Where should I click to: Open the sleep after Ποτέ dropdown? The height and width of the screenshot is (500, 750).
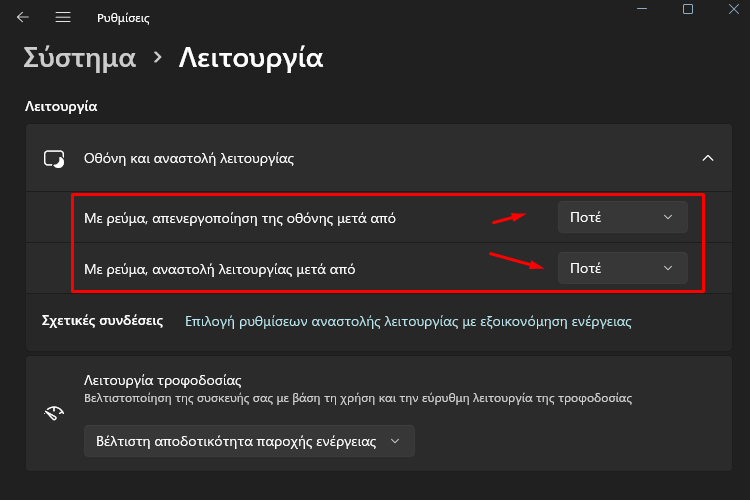(x=622, y=268)
